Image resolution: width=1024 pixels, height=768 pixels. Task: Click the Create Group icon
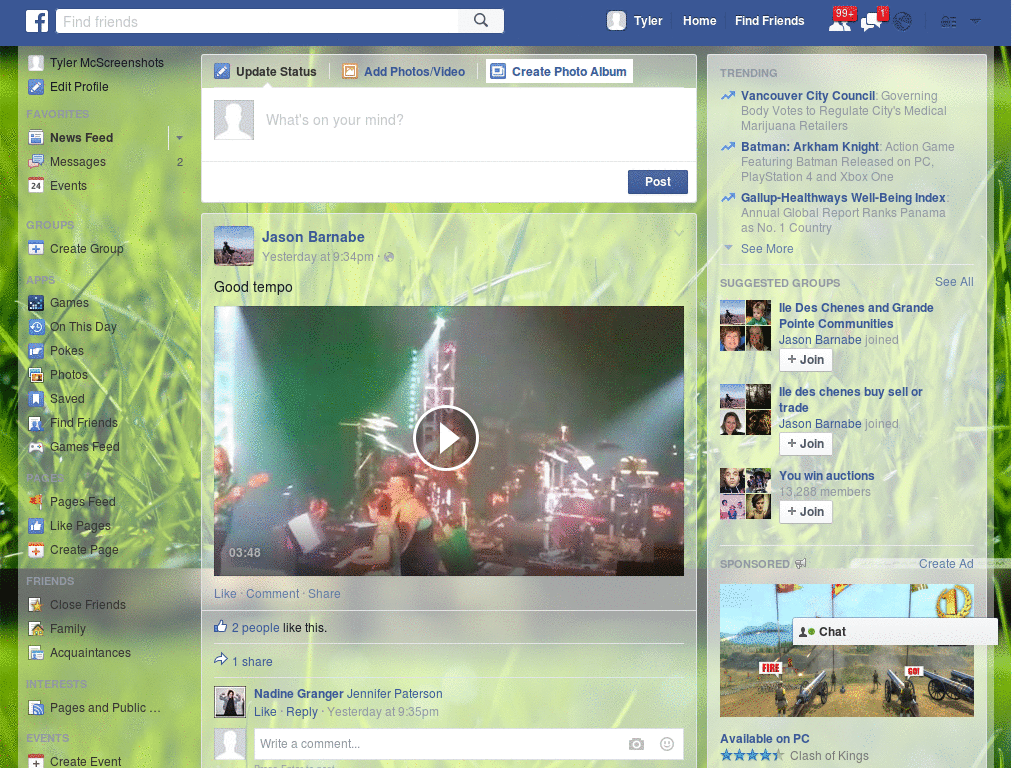coord(36,249)
